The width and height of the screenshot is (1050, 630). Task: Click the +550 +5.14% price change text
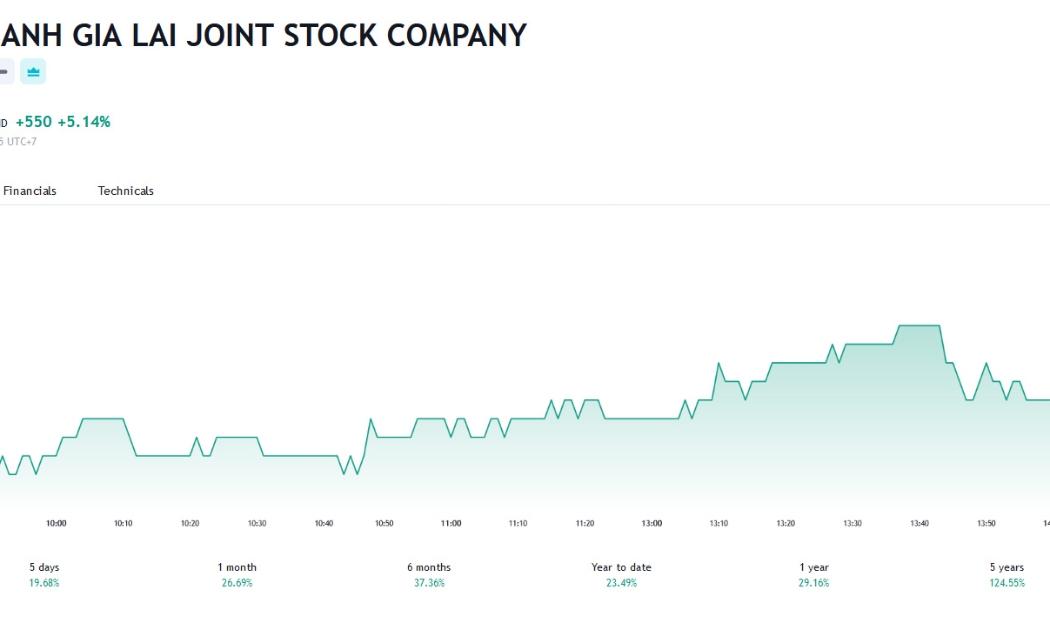tap(63, 122)
